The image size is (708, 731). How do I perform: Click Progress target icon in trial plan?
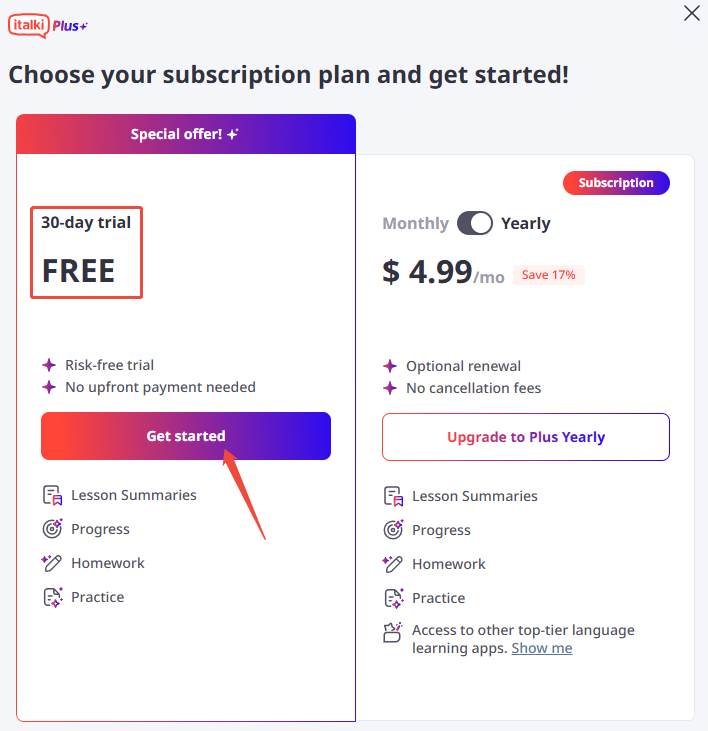[x=52, y=529]
